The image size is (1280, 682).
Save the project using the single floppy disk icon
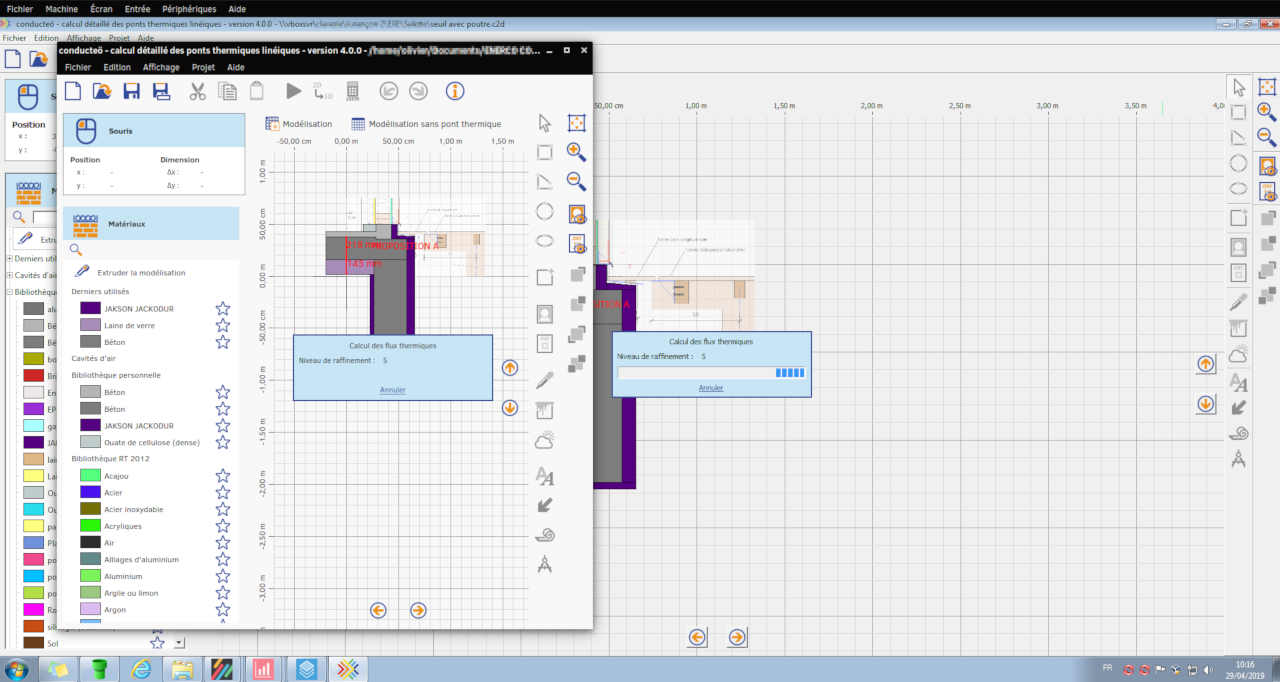tap(131, 91)
